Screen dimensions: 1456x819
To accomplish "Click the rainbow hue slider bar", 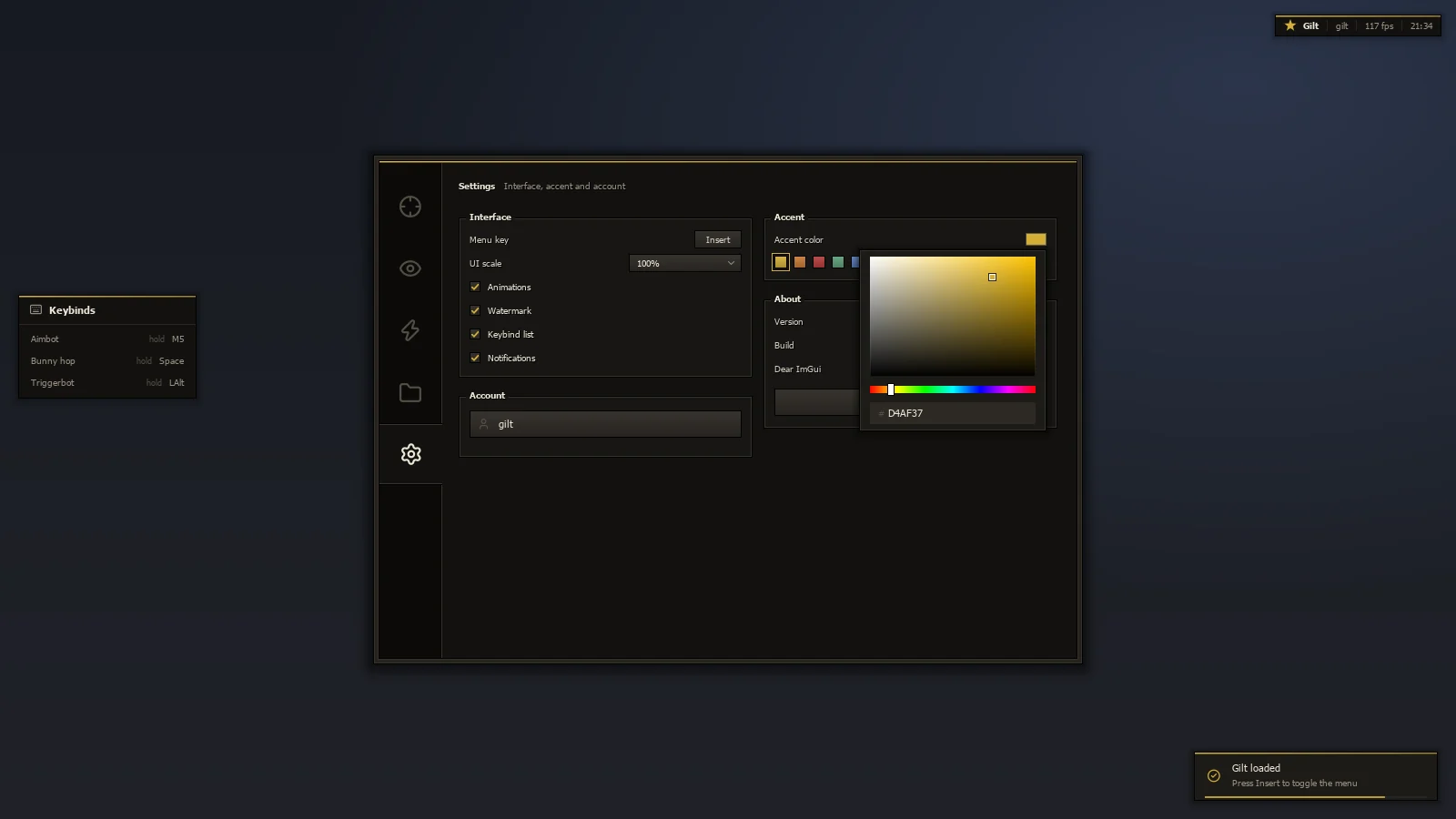I will (x=953, y=389).
